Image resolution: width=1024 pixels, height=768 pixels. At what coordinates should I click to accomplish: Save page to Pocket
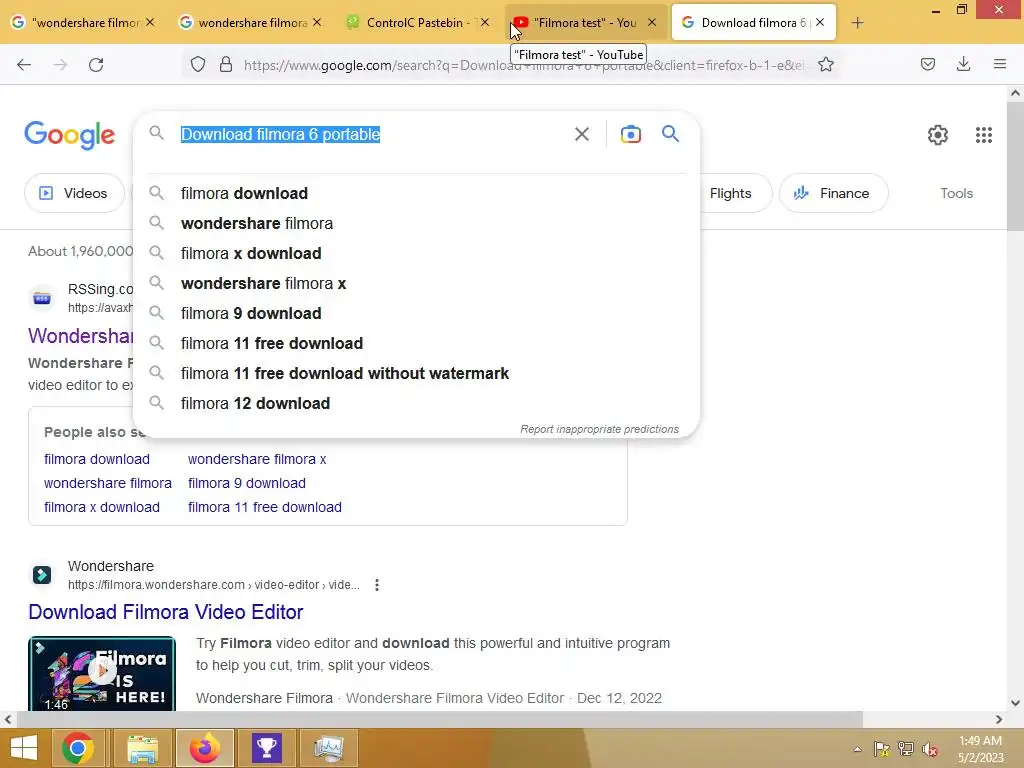pos(927,64)
